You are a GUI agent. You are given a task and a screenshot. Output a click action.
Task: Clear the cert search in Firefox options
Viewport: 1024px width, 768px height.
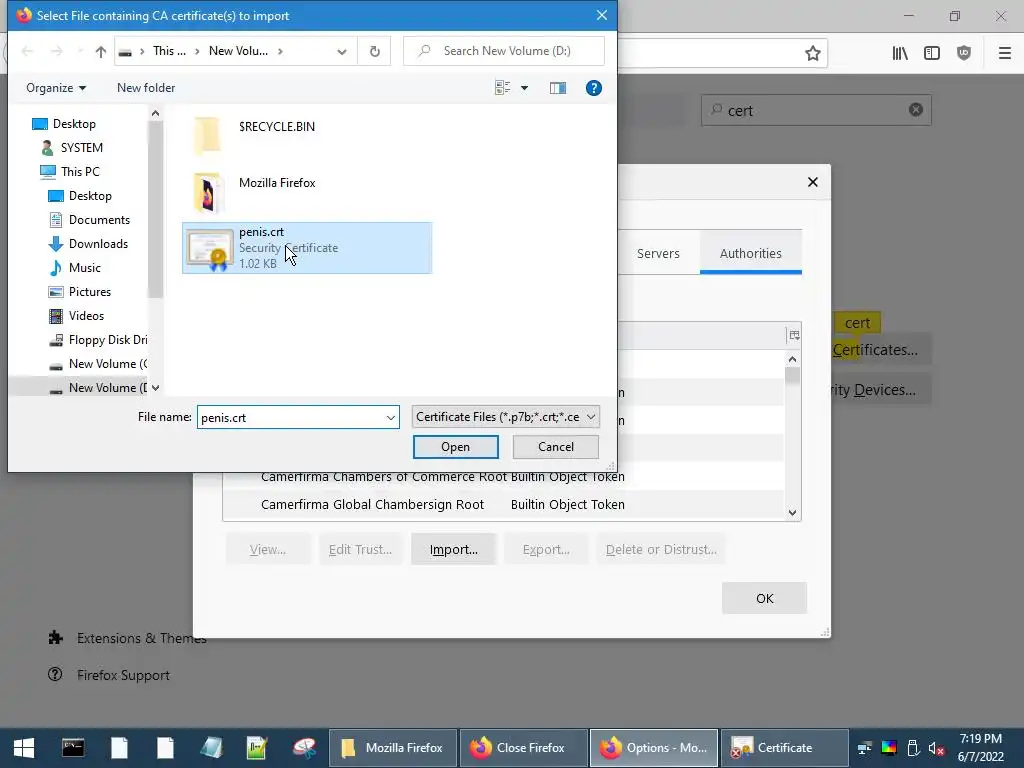point(916,110)
